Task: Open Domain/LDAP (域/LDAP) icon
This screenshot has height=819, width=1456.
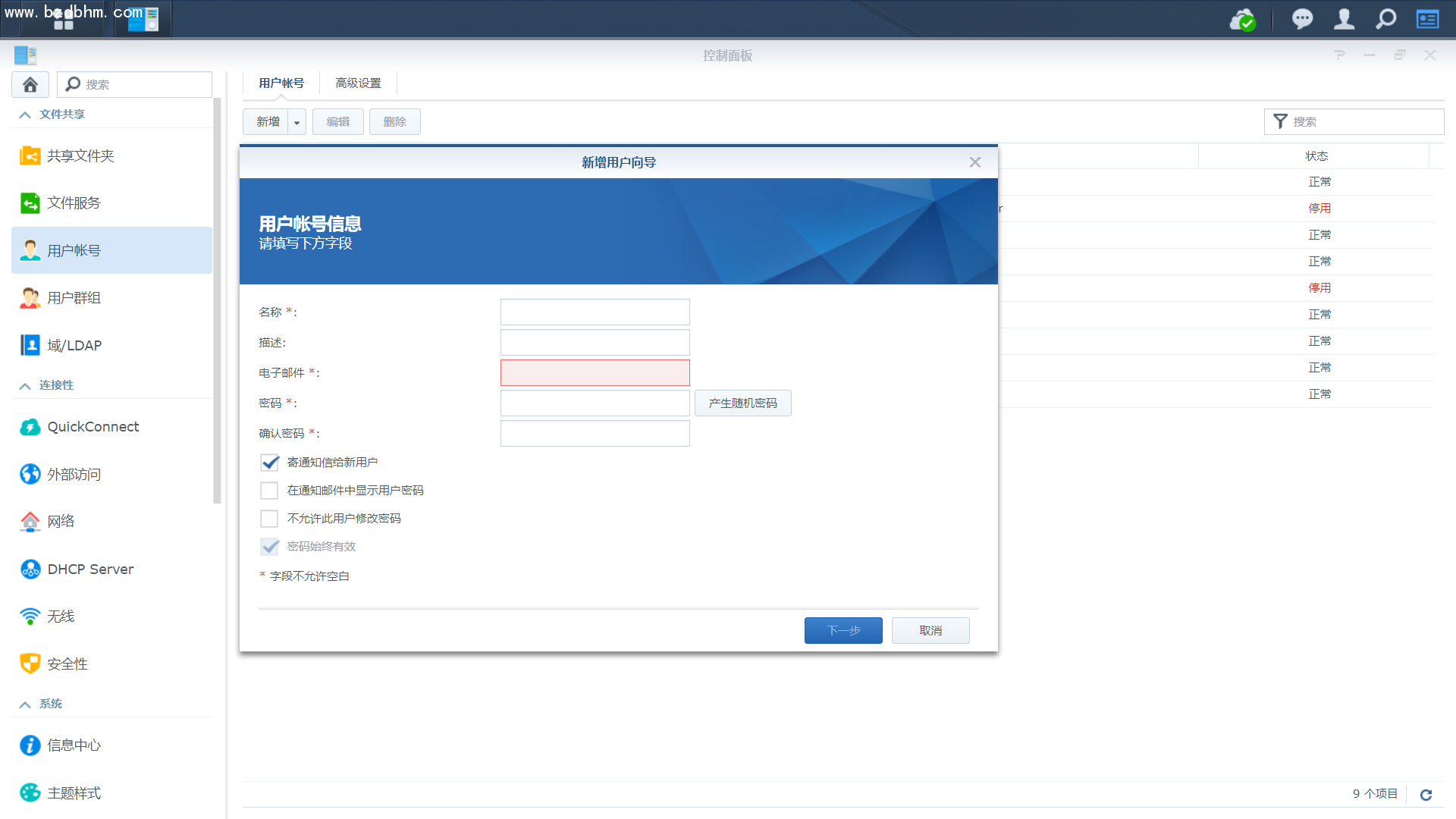Action: tap(30, 345)
